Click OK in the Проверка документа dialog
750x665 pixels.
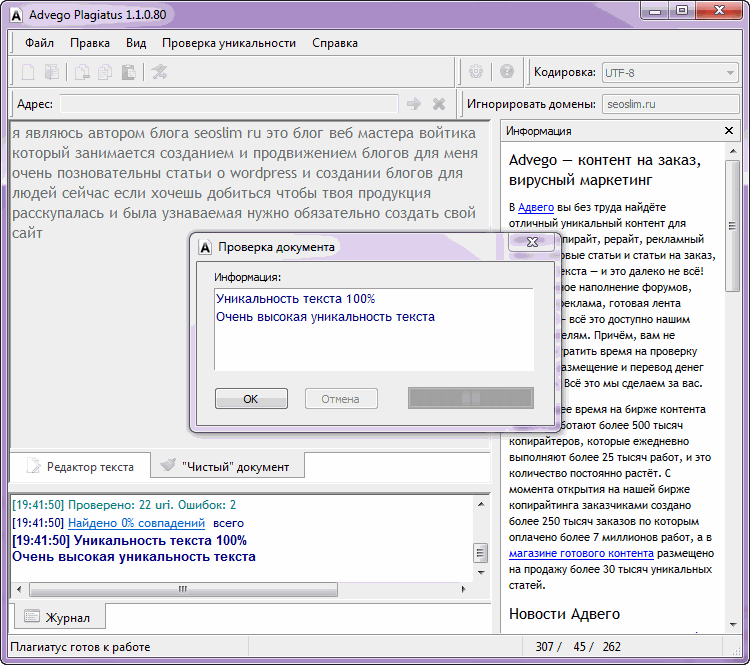pyautogui.click(x=251, y=399)
